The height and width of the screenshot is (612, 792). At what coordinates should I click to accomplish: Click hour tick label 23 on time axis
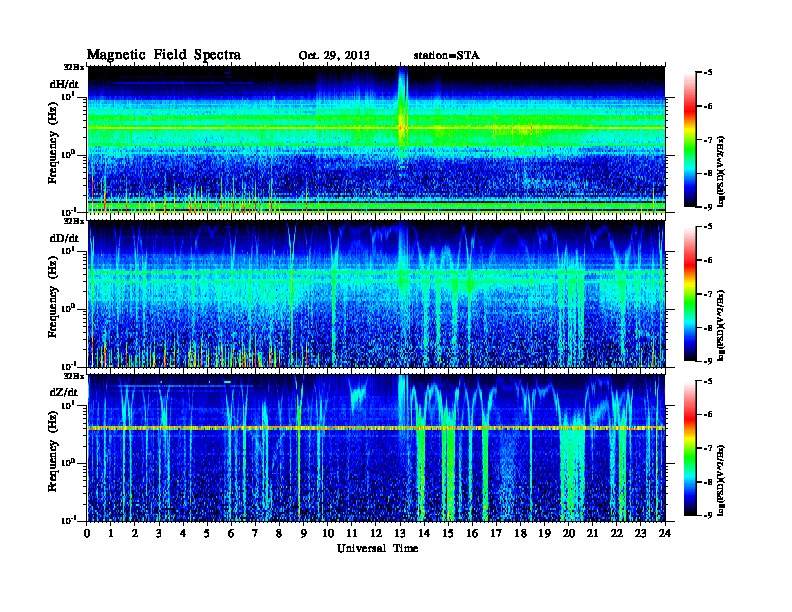click(641, 533)
